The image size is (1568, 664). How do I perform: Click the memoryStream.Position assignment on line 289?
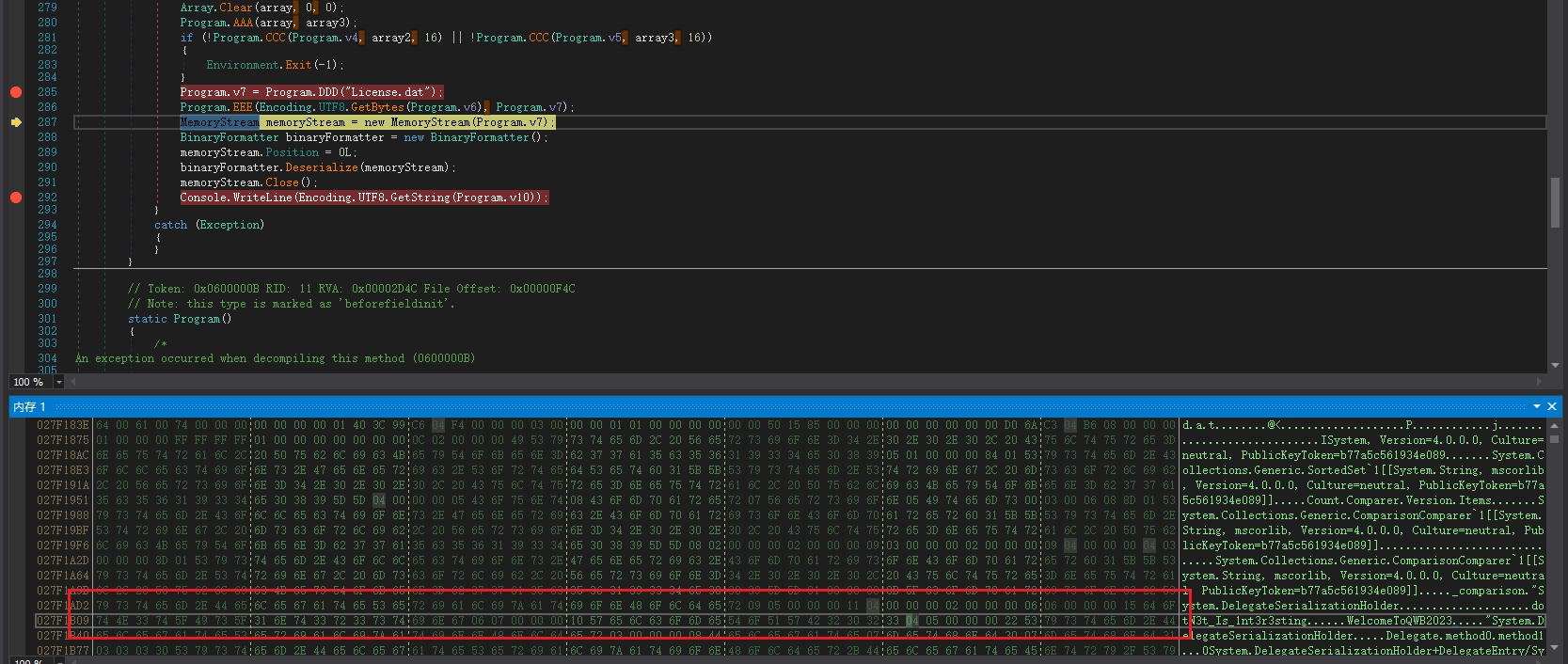[x=268, y=152]
